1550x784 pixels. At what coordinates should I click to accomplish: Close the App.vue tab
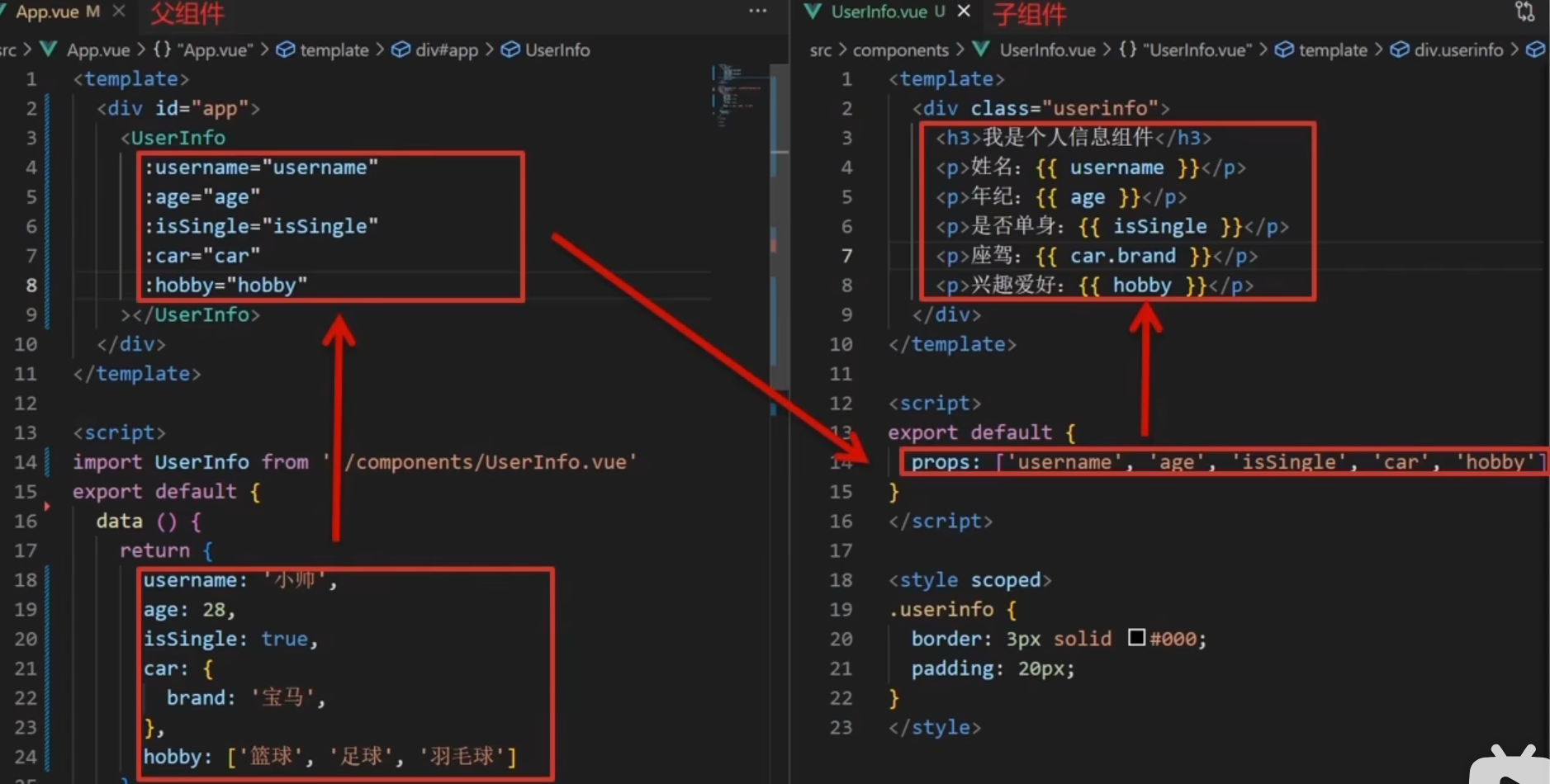coord(119,12)
